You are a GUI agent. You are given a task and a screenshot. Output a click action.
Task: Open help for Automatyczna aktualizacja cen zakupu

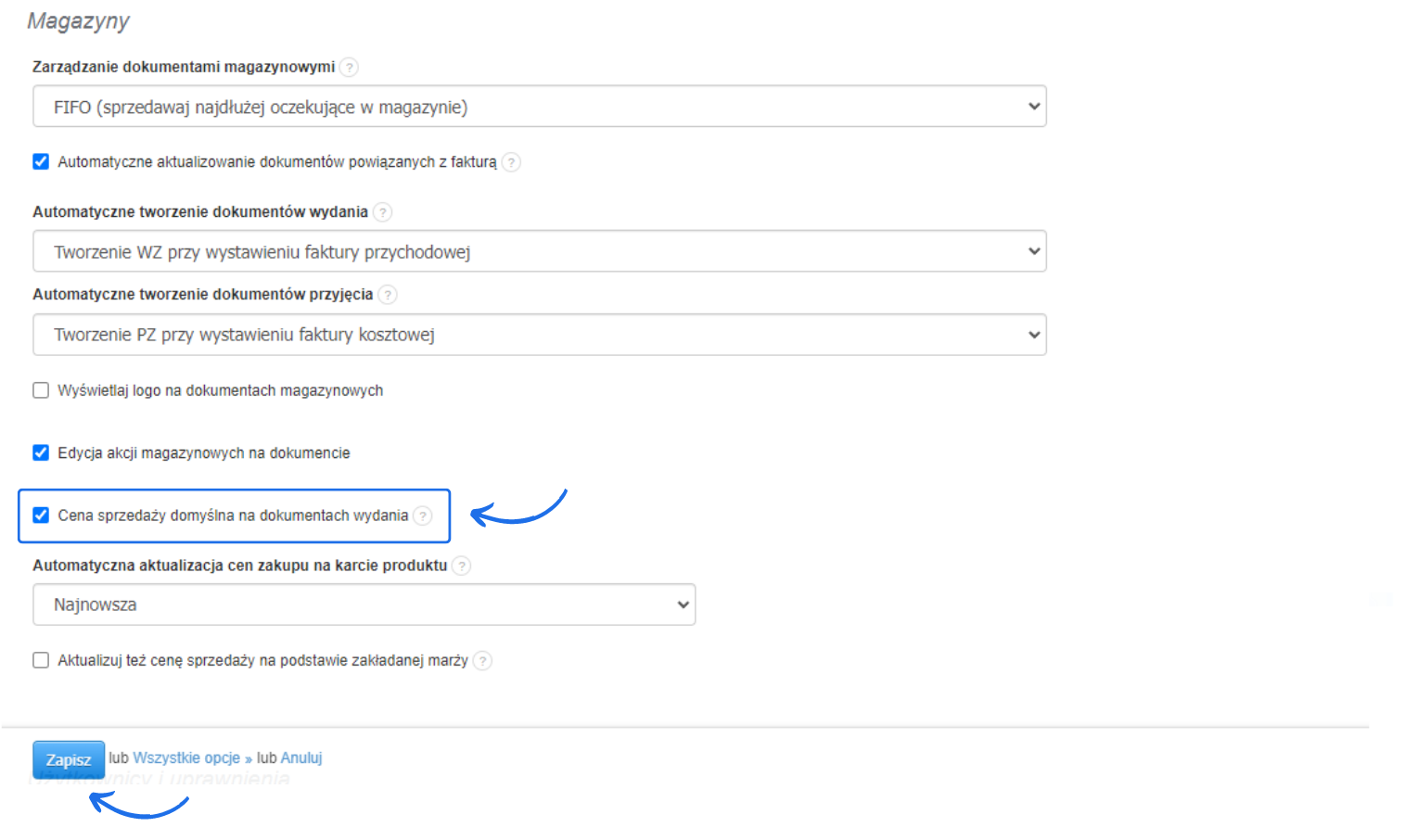click(461, 566)
